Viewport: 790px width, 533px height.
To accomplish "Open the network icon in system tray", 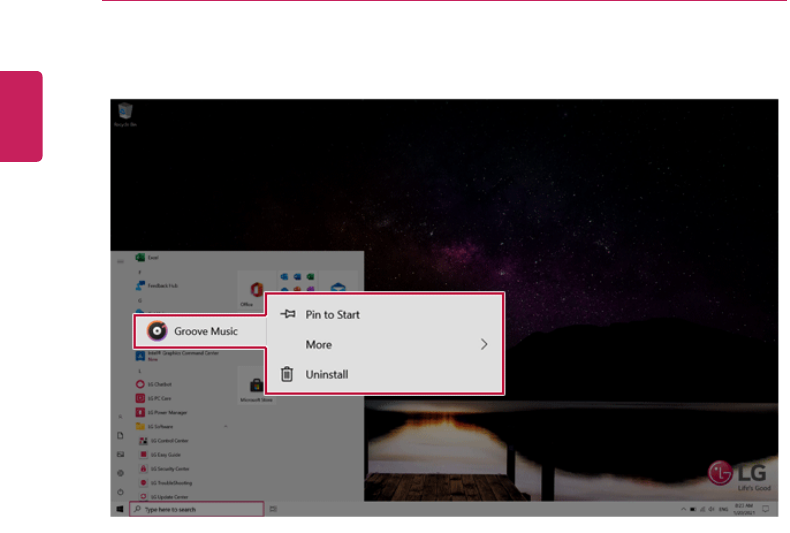I will coord(702,509).
